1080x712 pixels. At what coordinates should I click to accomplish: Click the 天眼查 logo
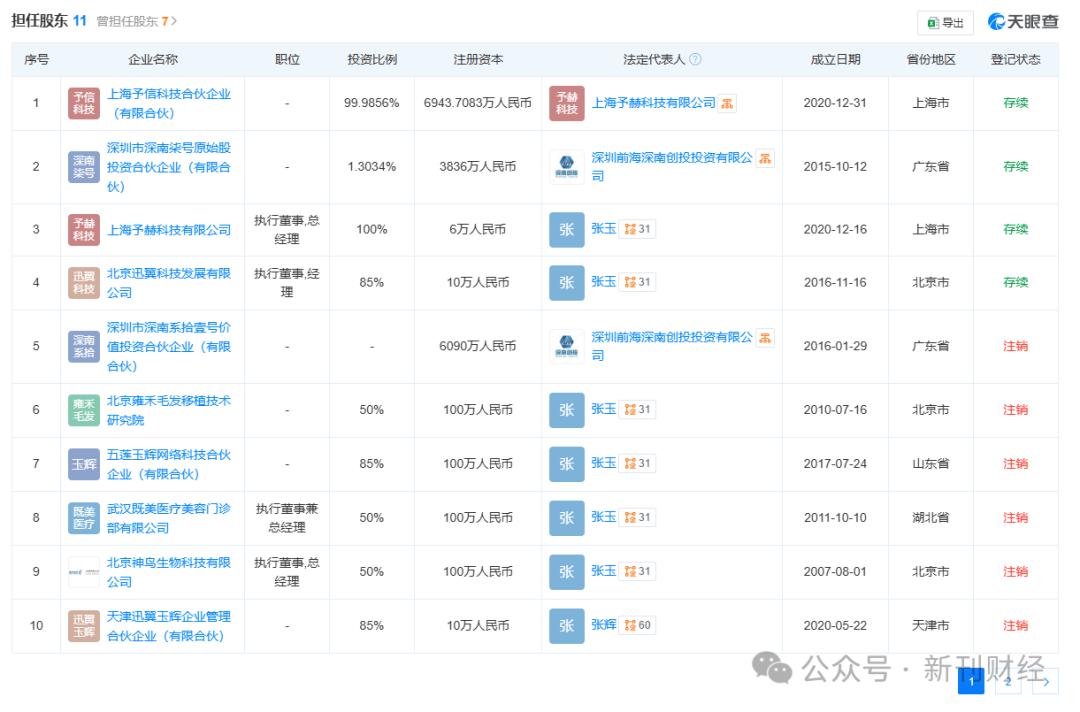pyautogui.click(x=1023, y=21)
